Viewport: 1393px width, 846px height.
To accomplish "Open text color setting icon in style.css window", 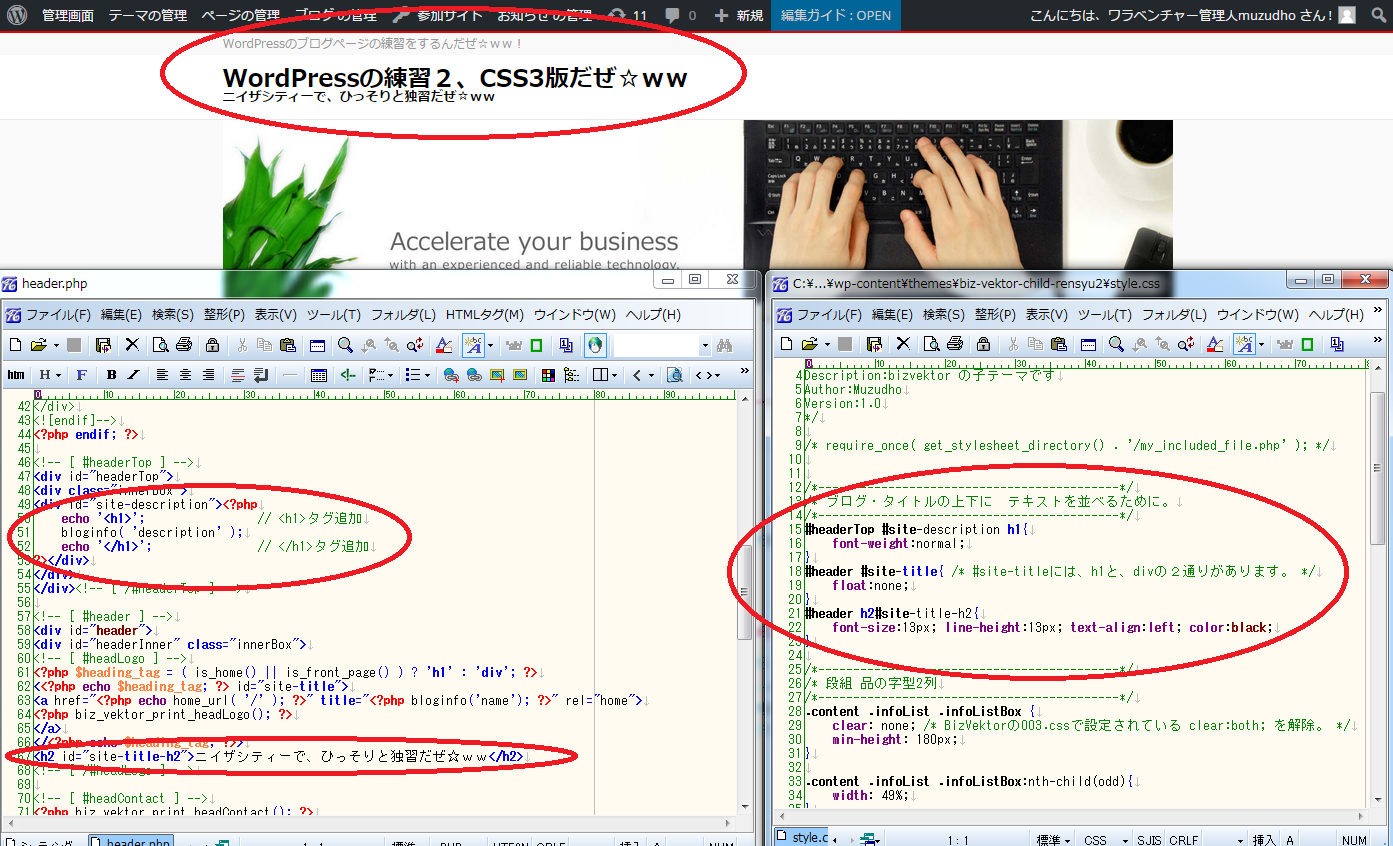I will click(x=1216, y=344).
